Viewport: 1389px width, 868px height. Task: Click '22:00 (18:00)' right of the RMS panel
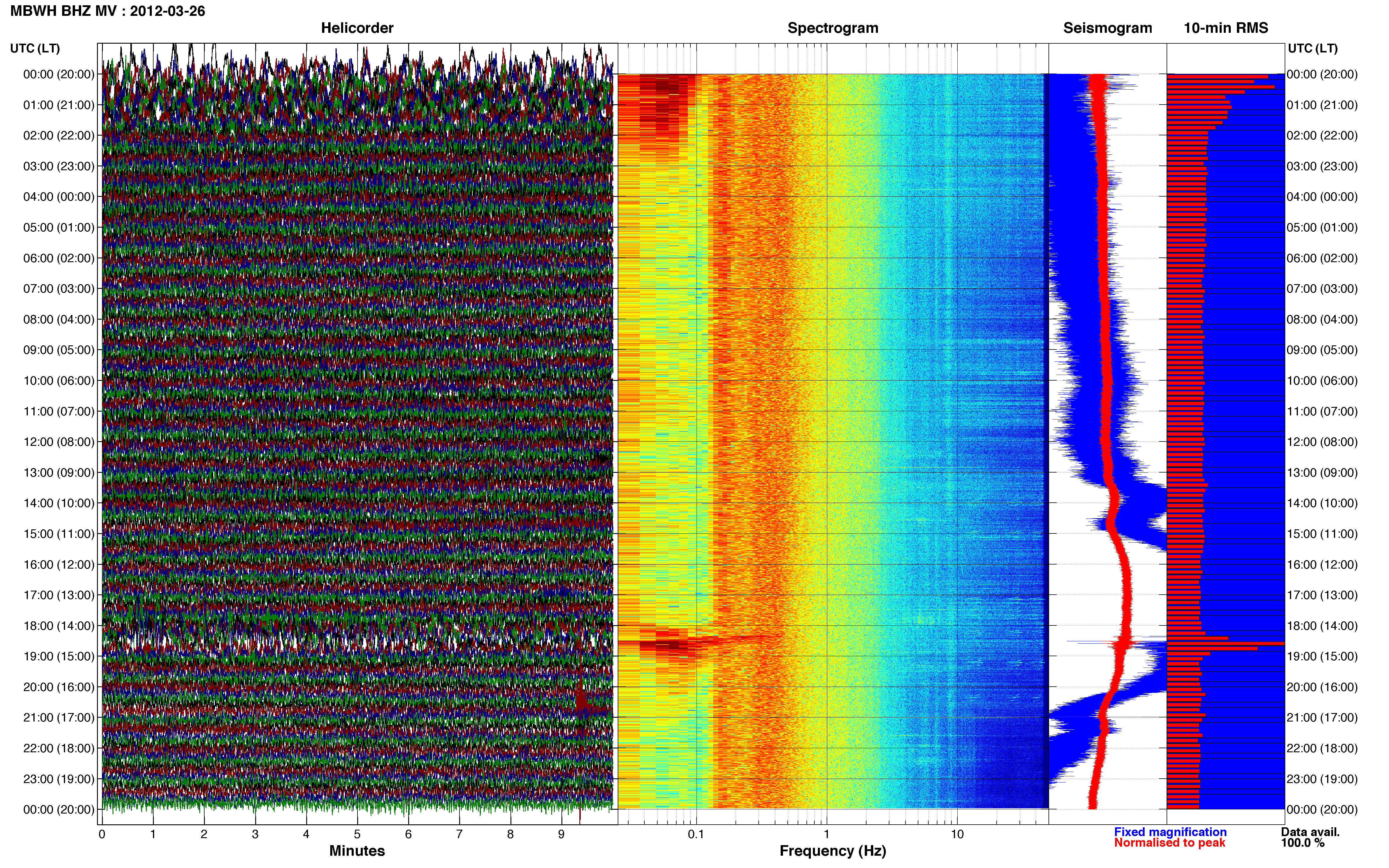(x=1322, y=748)
